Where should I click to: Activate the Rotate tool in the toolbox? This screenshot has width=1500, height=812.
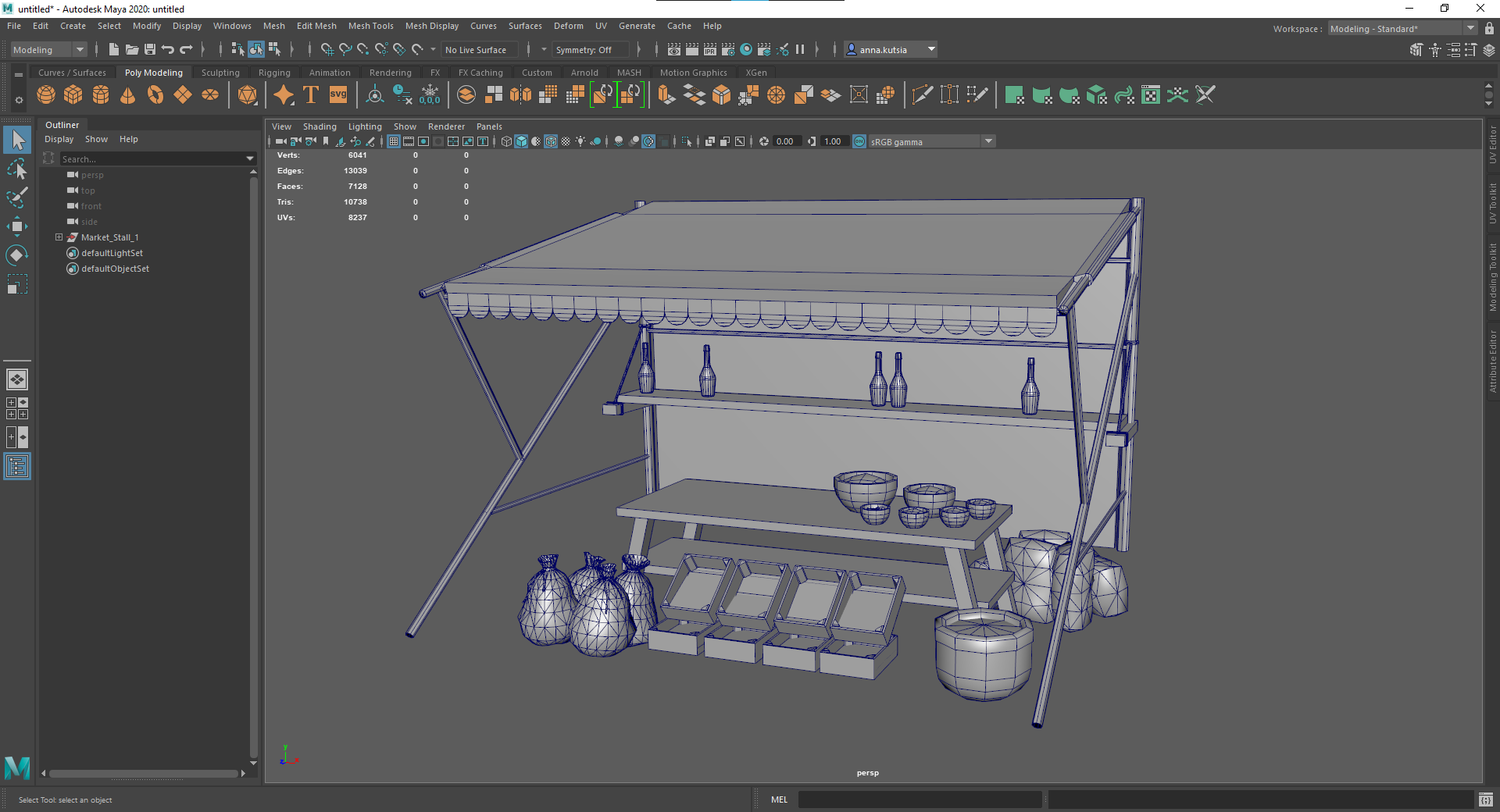17,255
